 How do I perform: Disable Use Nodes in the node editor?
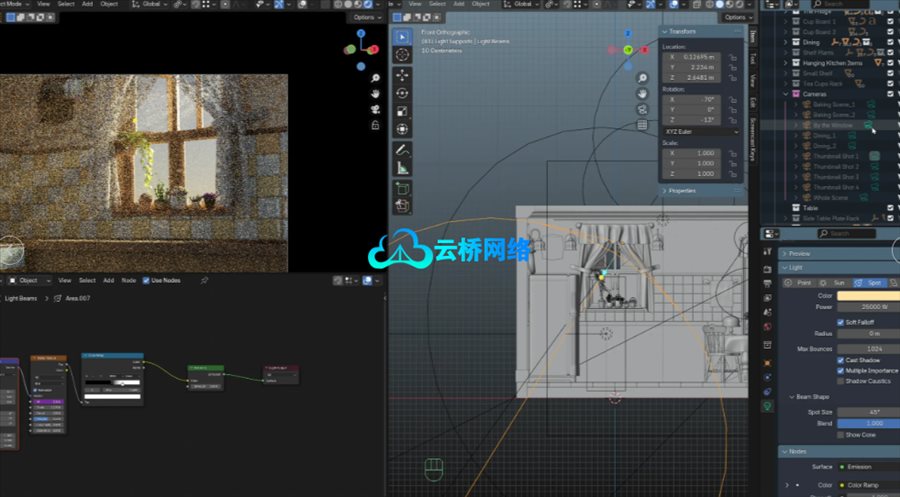click(x=146, y=280)
